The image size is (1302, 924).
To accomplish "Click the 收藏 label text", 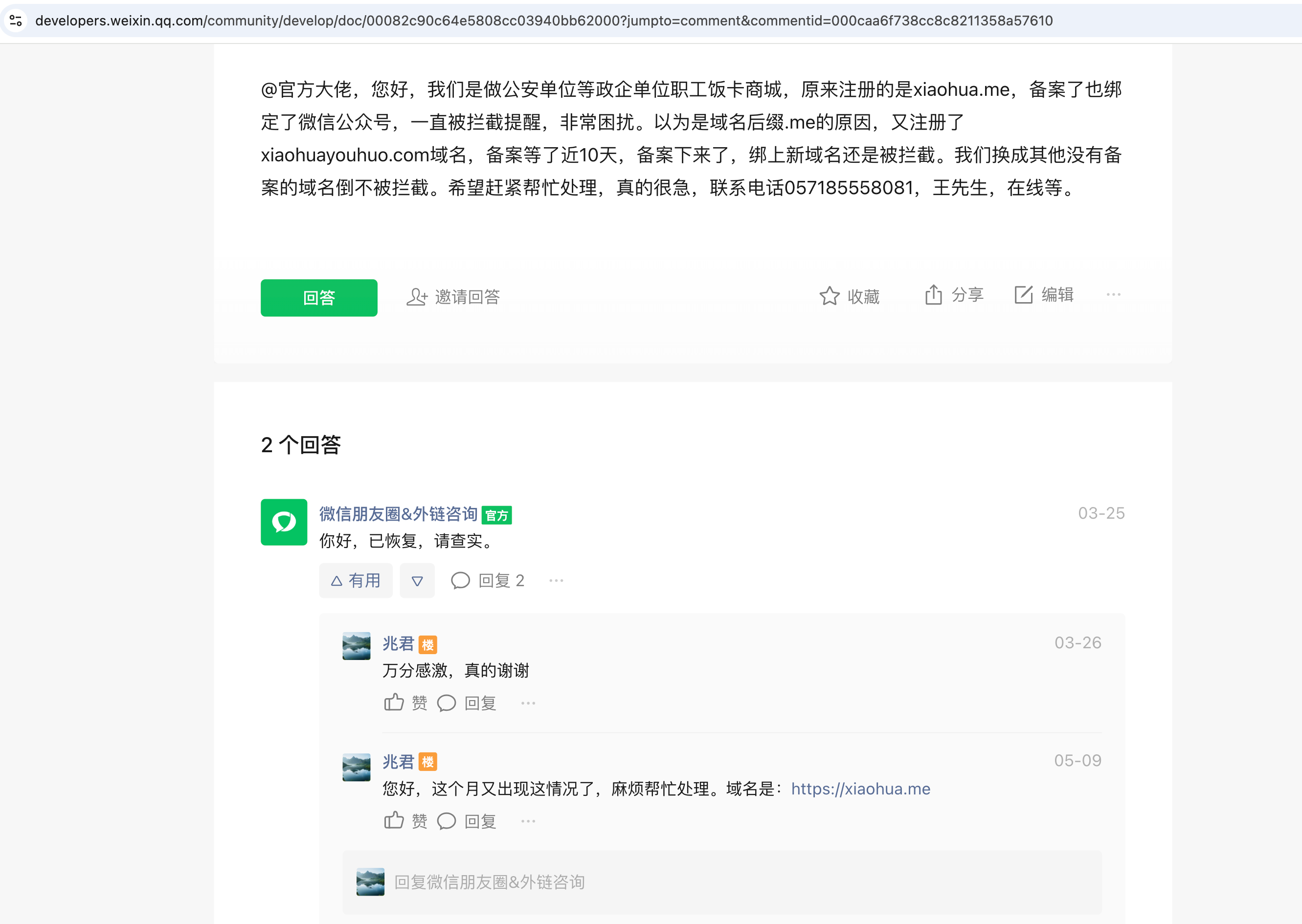I will coord(863,296).
